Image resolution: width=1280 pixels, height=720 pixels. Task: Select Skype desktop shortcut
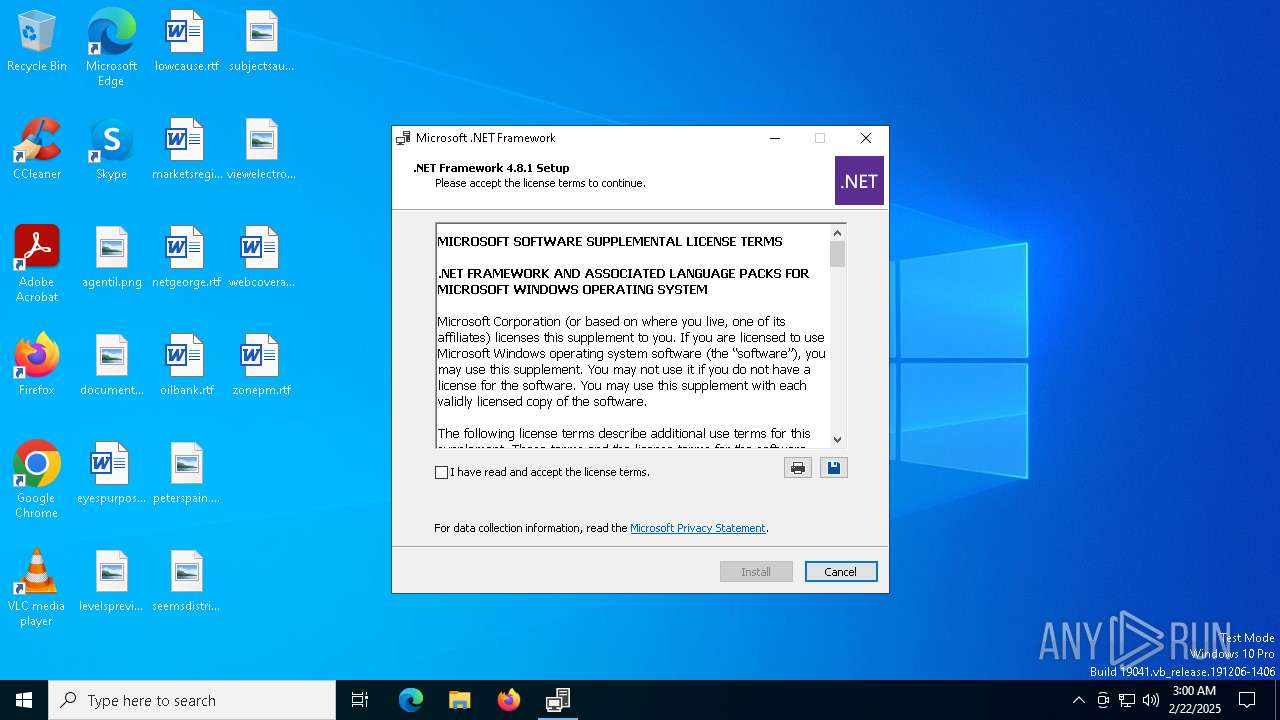pyautogui.click(x=111, y=150)
